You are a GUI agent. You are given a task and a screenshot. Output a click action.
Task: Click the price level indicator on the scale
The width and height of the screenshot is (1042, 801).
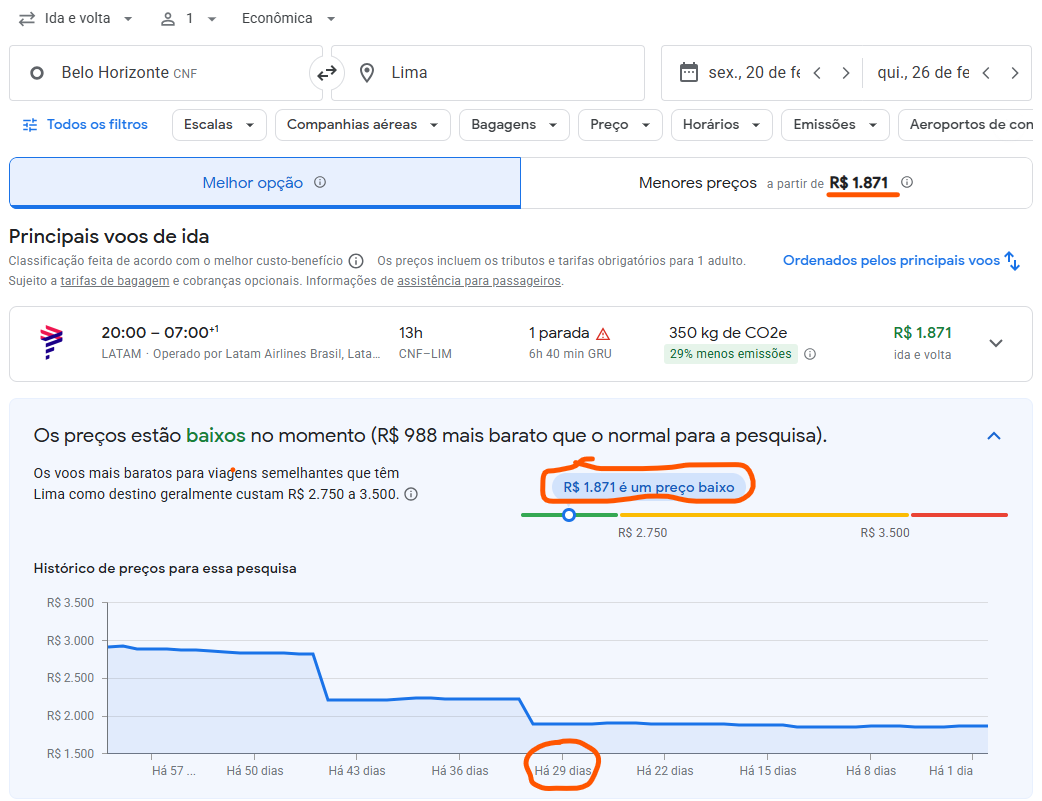pos(569,515)
